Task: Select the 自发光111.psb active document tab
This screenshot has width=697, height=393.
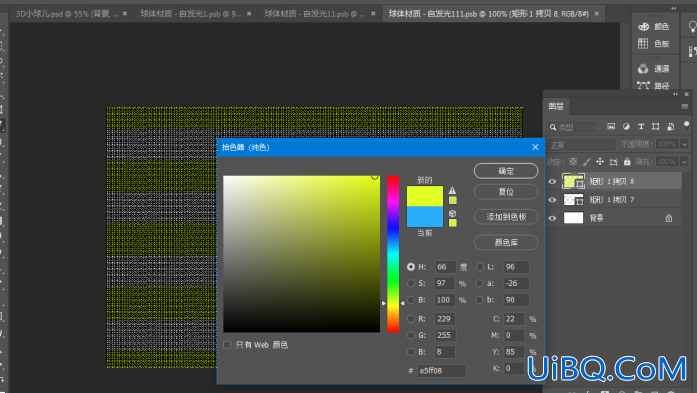Action: coord(489,14)
